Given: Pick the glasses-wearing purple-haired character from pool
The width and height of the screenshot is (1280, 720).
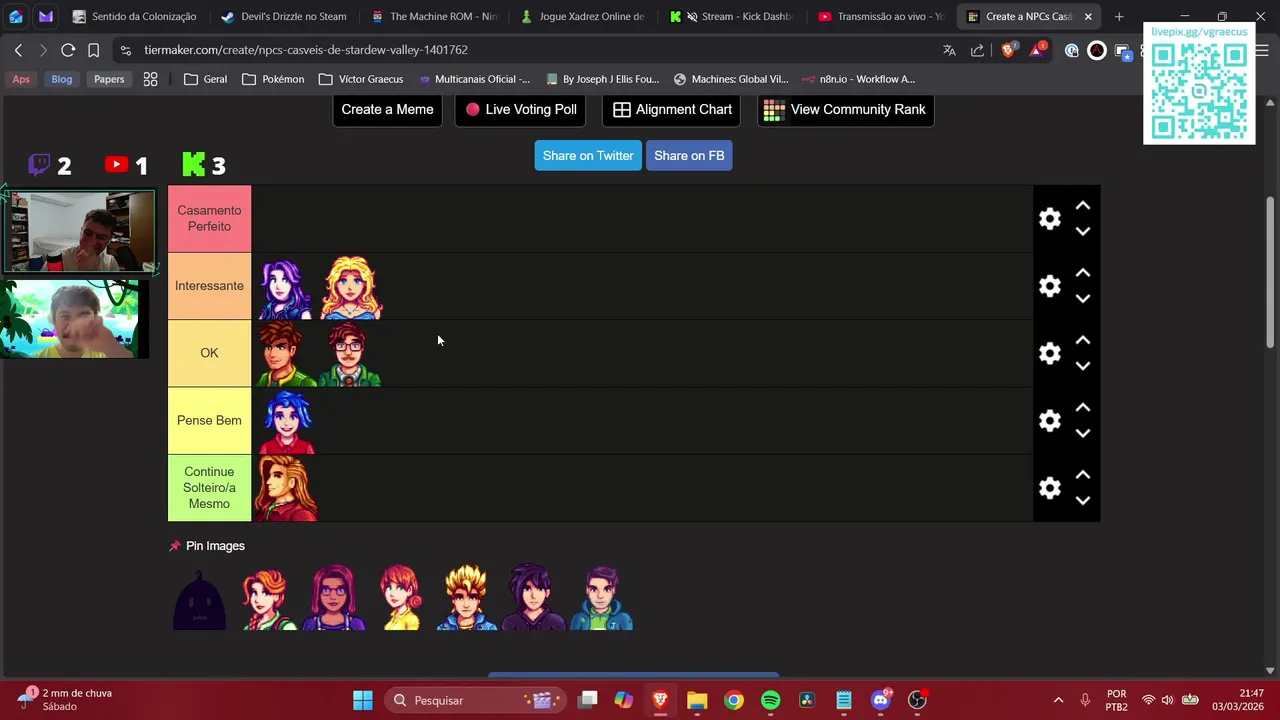Looking at the screenshot, I should click(x=334, y=599).
